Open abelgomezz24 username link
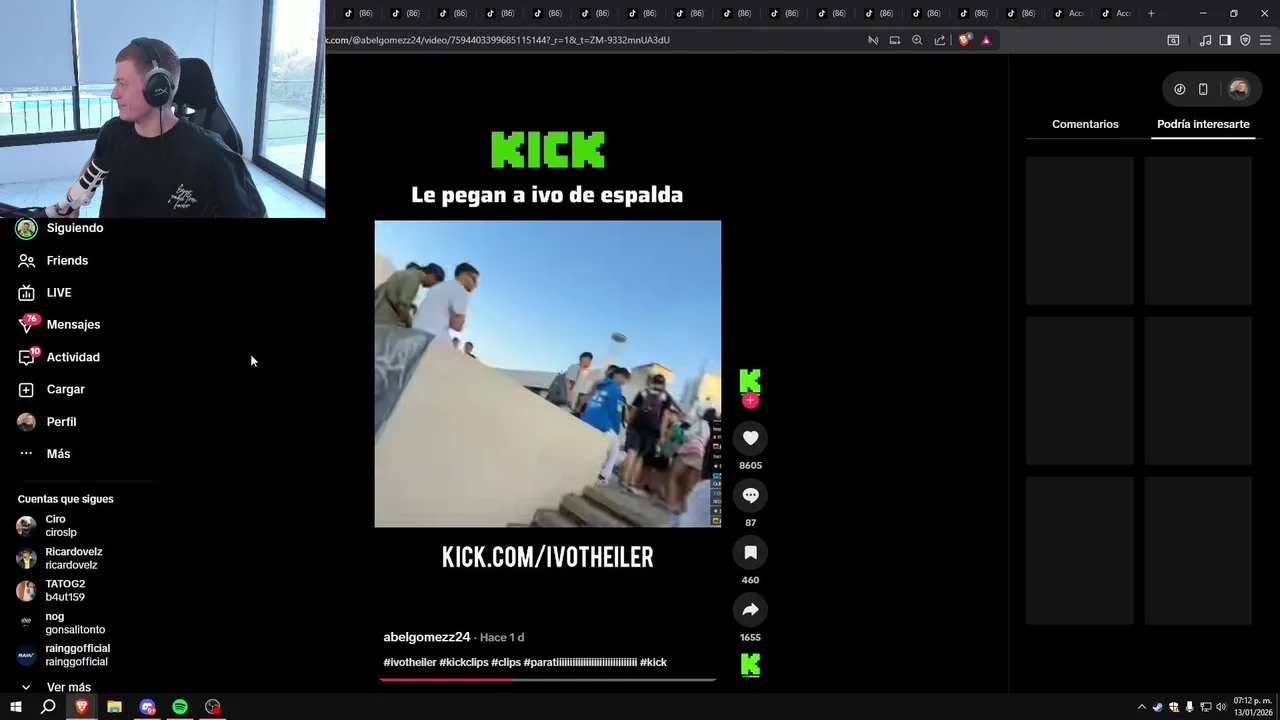 (x=427, y=637)
